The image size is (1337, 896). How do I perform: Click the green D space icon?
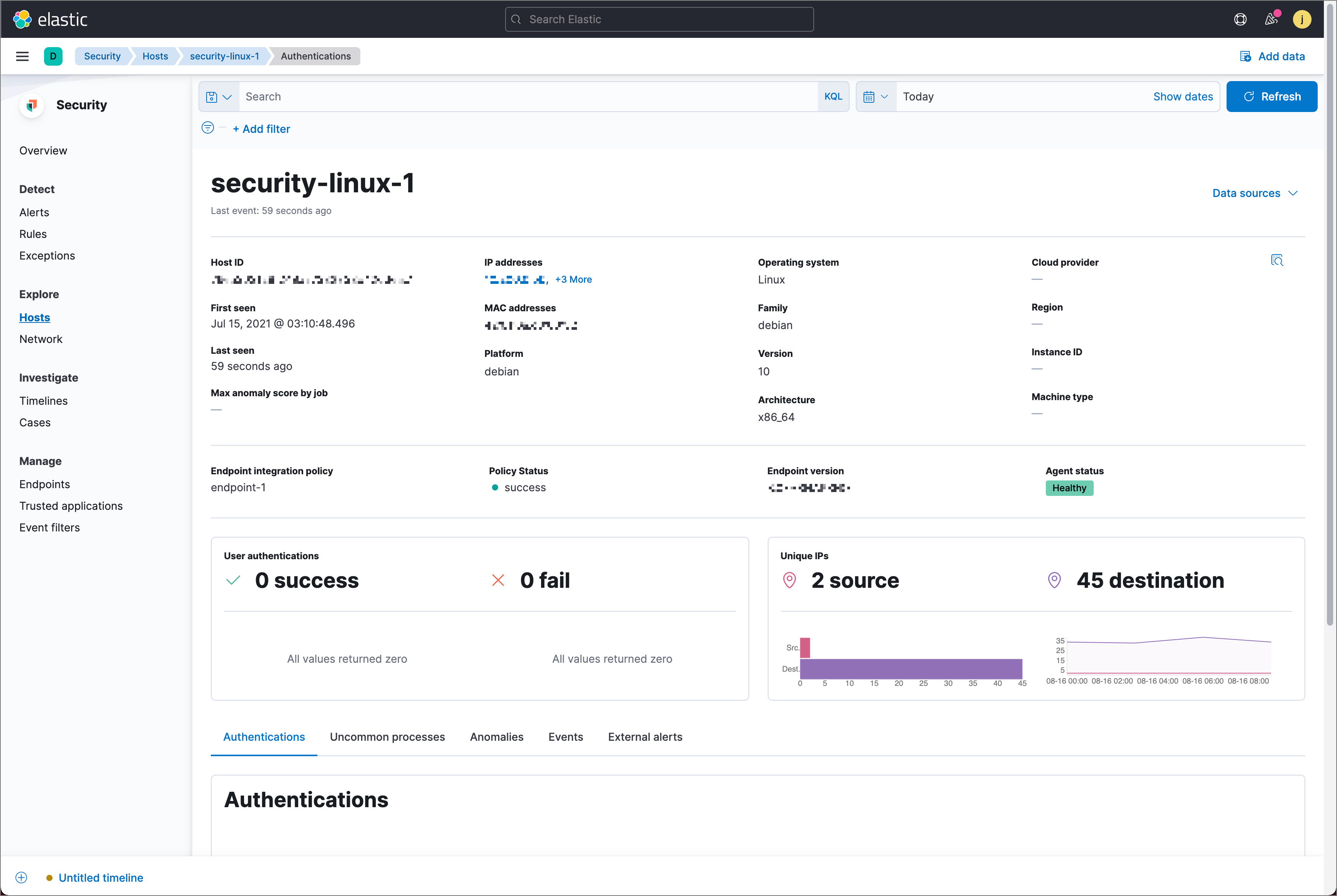[x=53, y=56]
